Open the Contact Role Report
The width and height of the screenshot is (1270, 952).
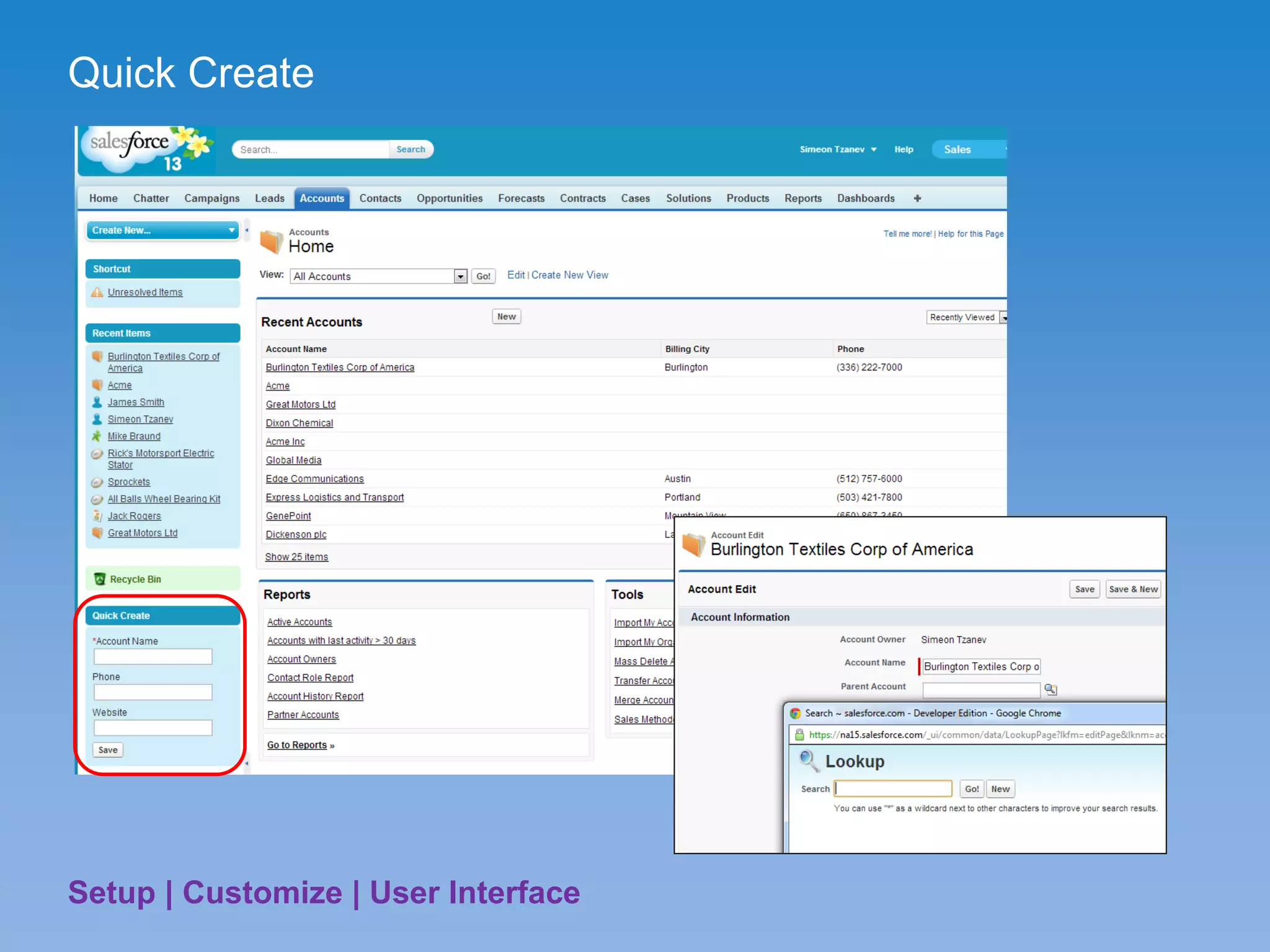tap(310, 678)
